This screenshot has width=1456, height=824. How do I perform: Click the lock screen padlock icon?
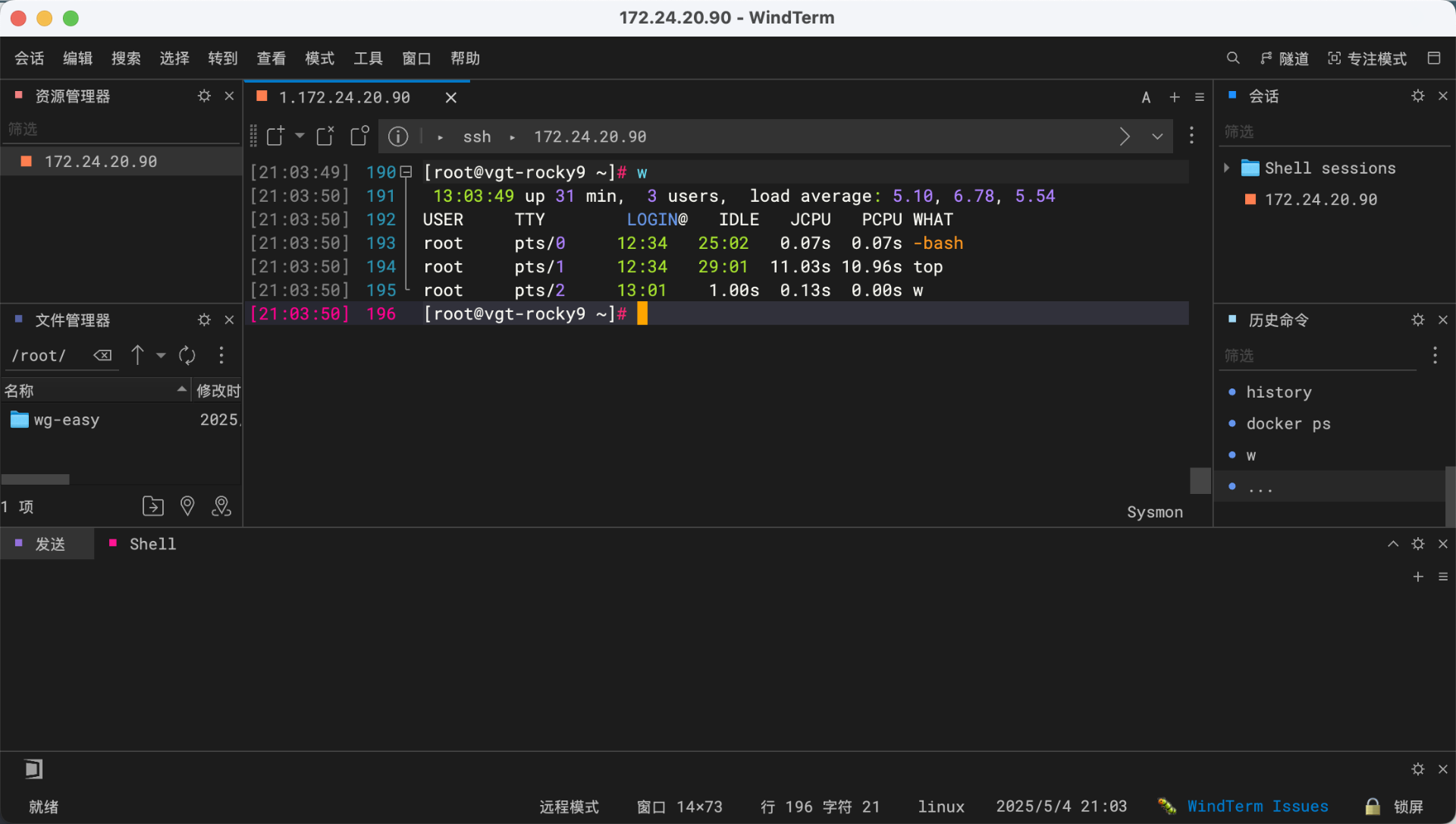pos(1372,807)
